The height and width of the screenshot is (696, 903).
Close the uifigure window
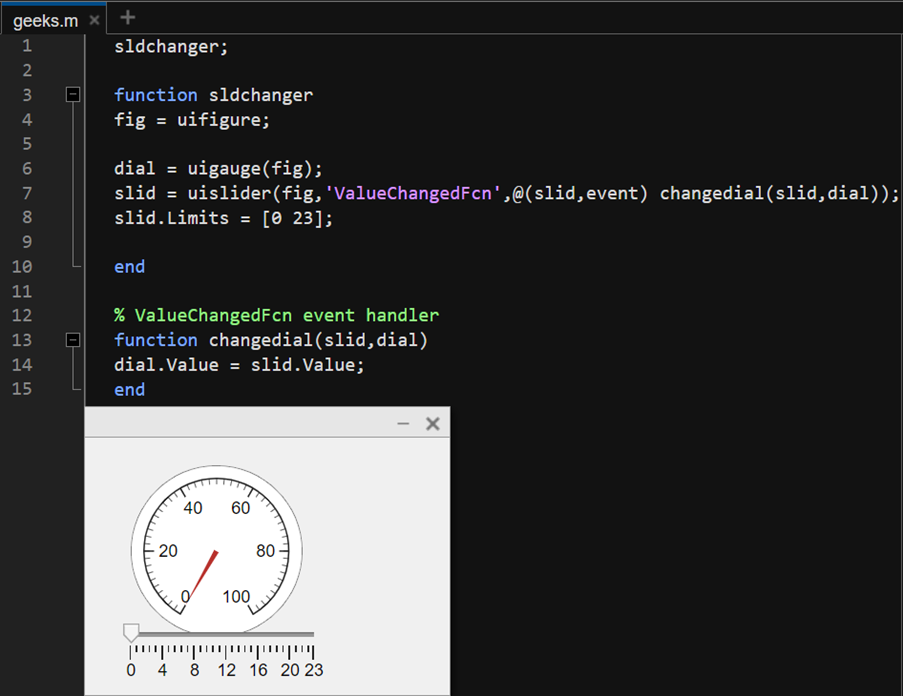432,424
